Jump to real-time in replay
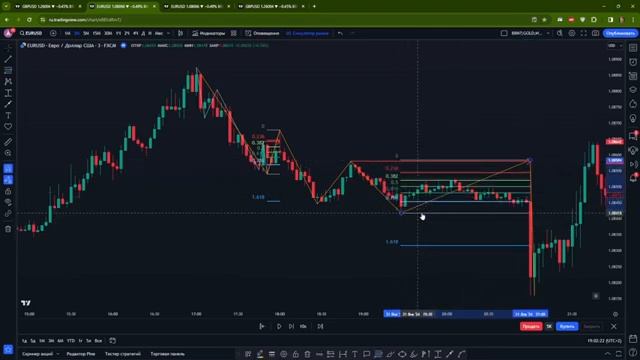 coord(320,326)
